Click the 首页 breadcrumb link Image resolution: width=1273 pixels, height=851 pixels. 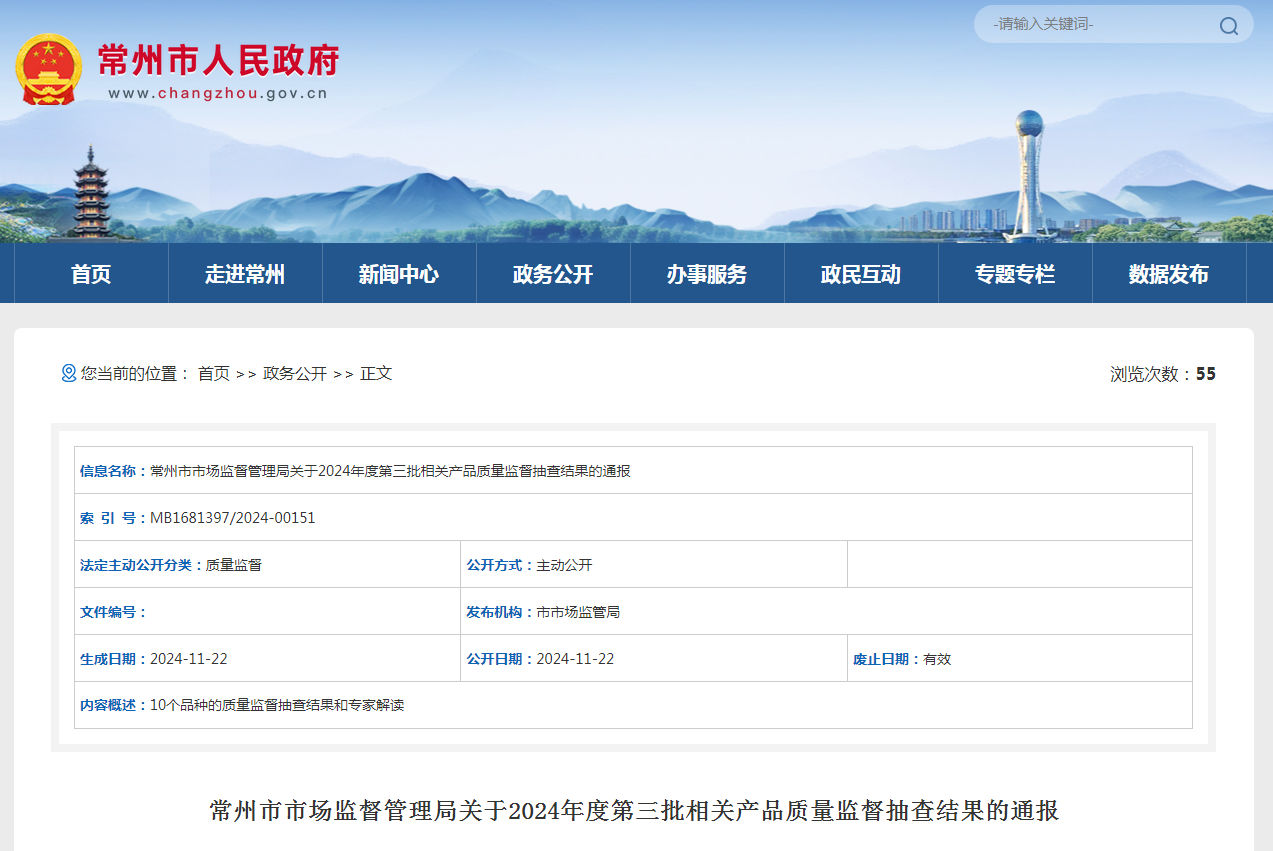click(214, 373)
